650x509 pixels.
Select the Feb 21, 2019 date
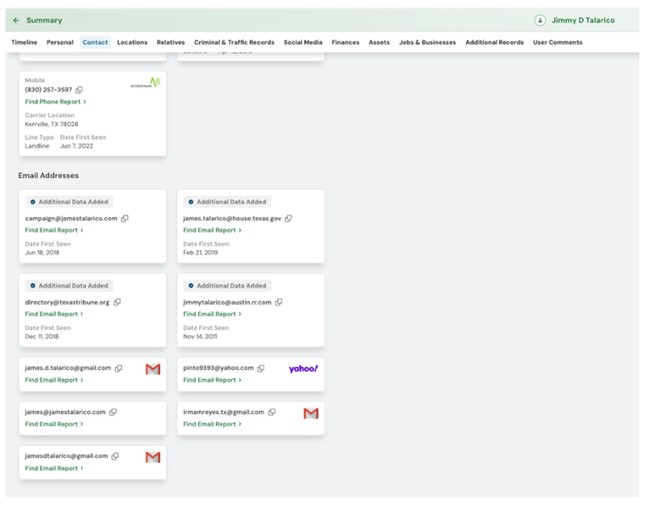point(200,252)
